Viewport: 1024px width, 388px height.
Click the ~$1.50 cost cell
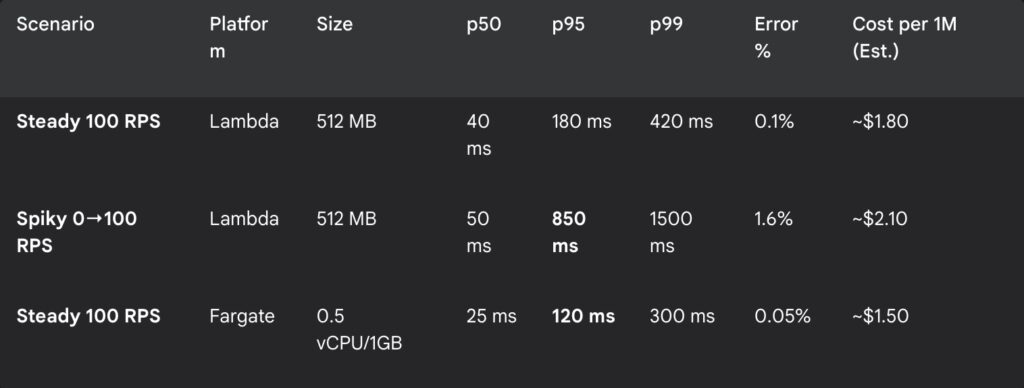(x=880, y=317)
